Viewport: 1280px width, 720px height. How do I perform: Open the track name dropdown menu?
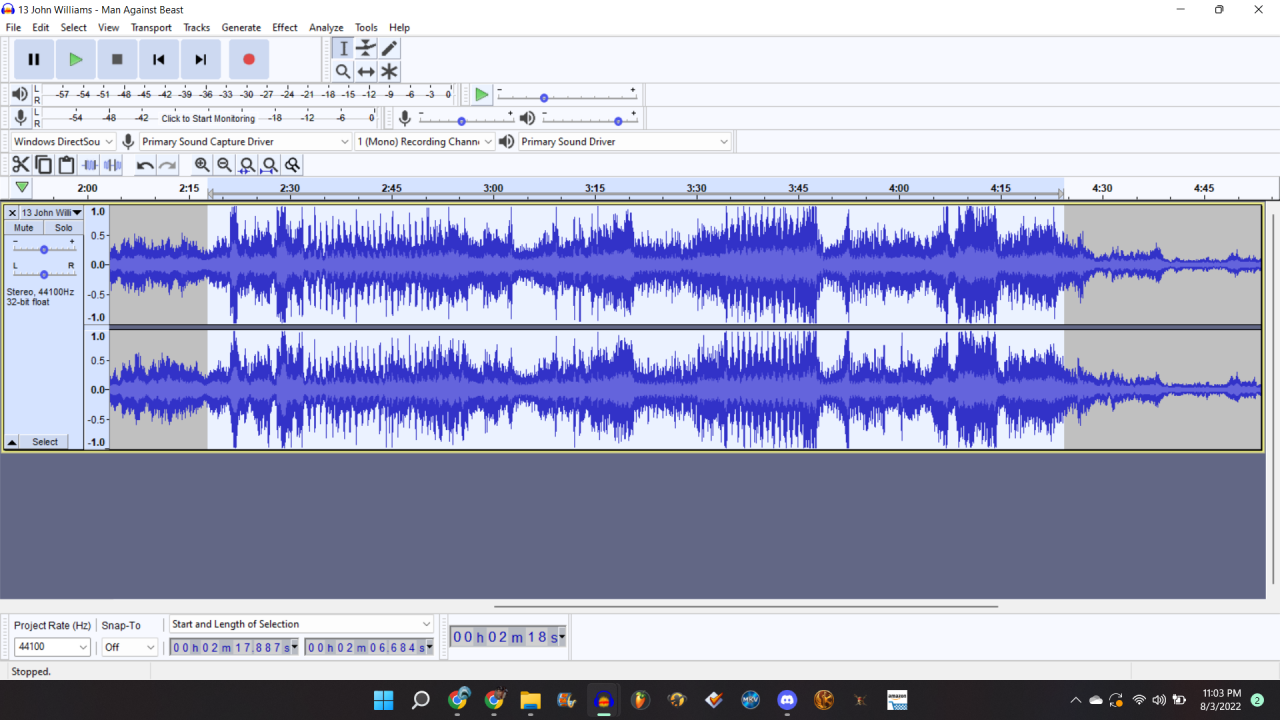coord(52,212)
